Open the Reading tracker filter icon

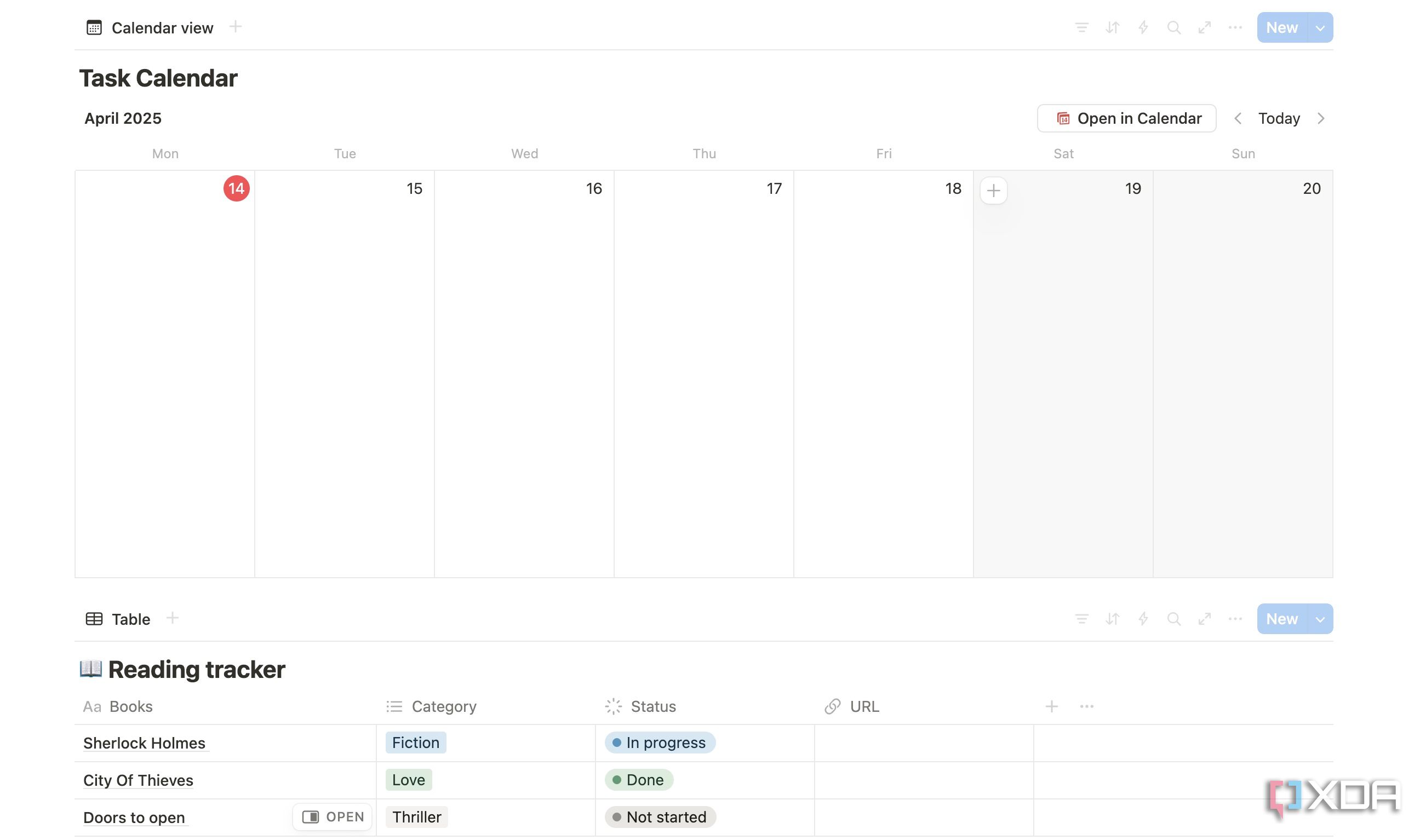1081,619
